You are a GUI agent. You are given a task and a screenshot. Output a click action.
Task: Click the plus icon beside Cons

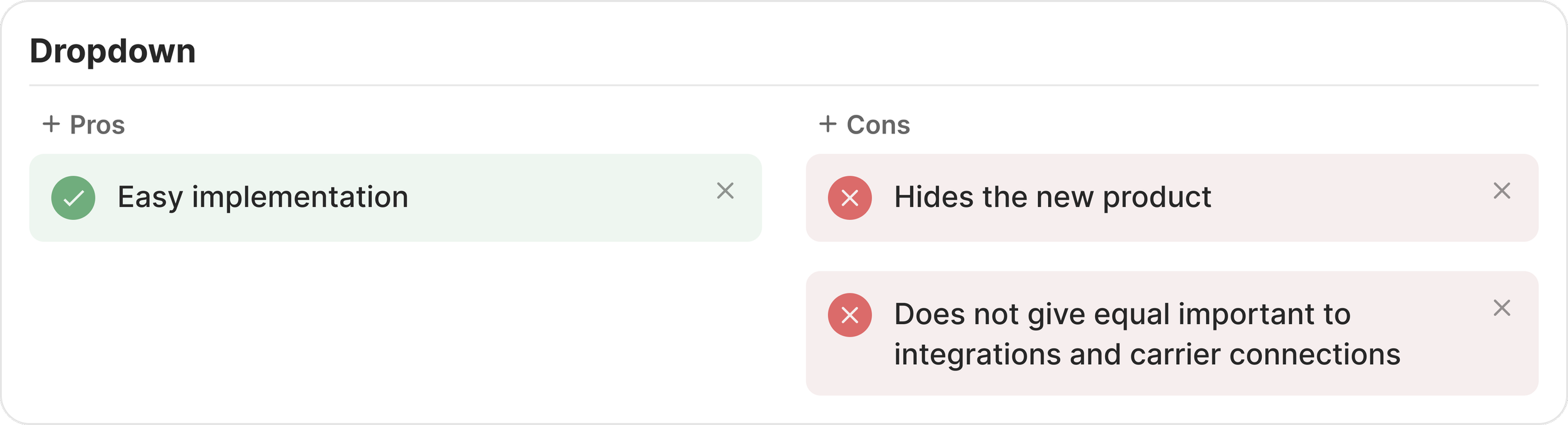click(827, 124)
